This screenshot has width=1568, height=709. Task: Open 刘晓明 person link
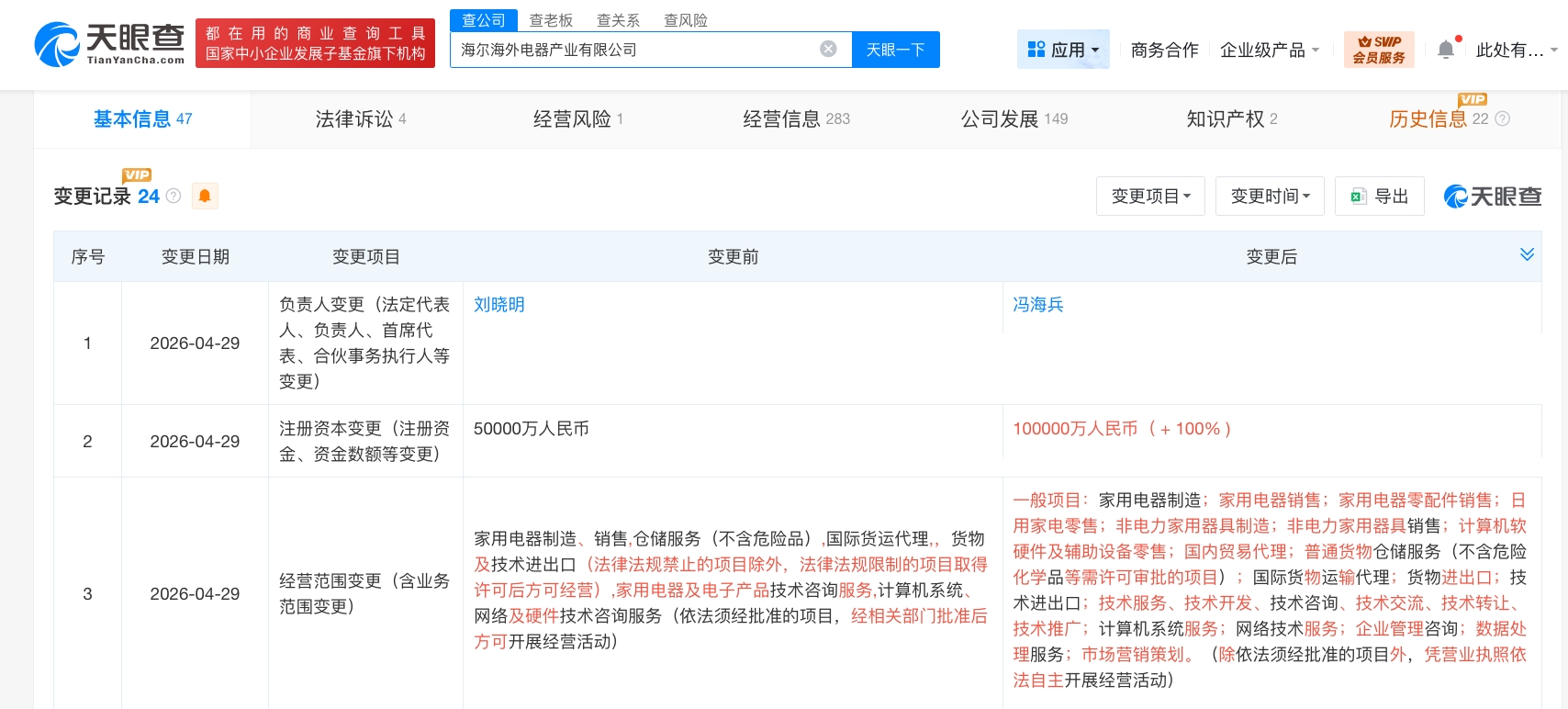tap(499, 305)
